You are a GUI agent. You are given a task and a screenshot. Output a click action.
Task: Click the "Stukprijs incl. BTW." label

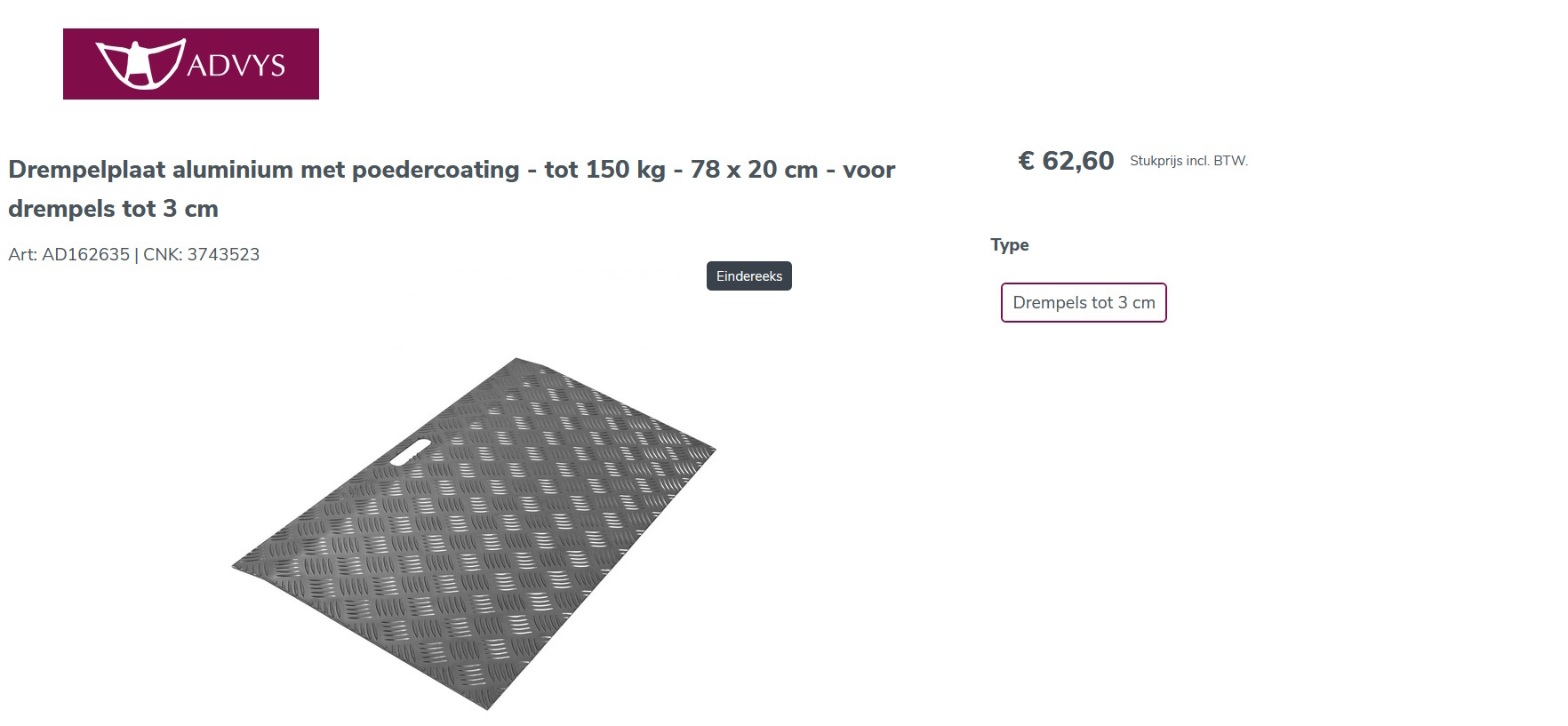coord(1188,161)
